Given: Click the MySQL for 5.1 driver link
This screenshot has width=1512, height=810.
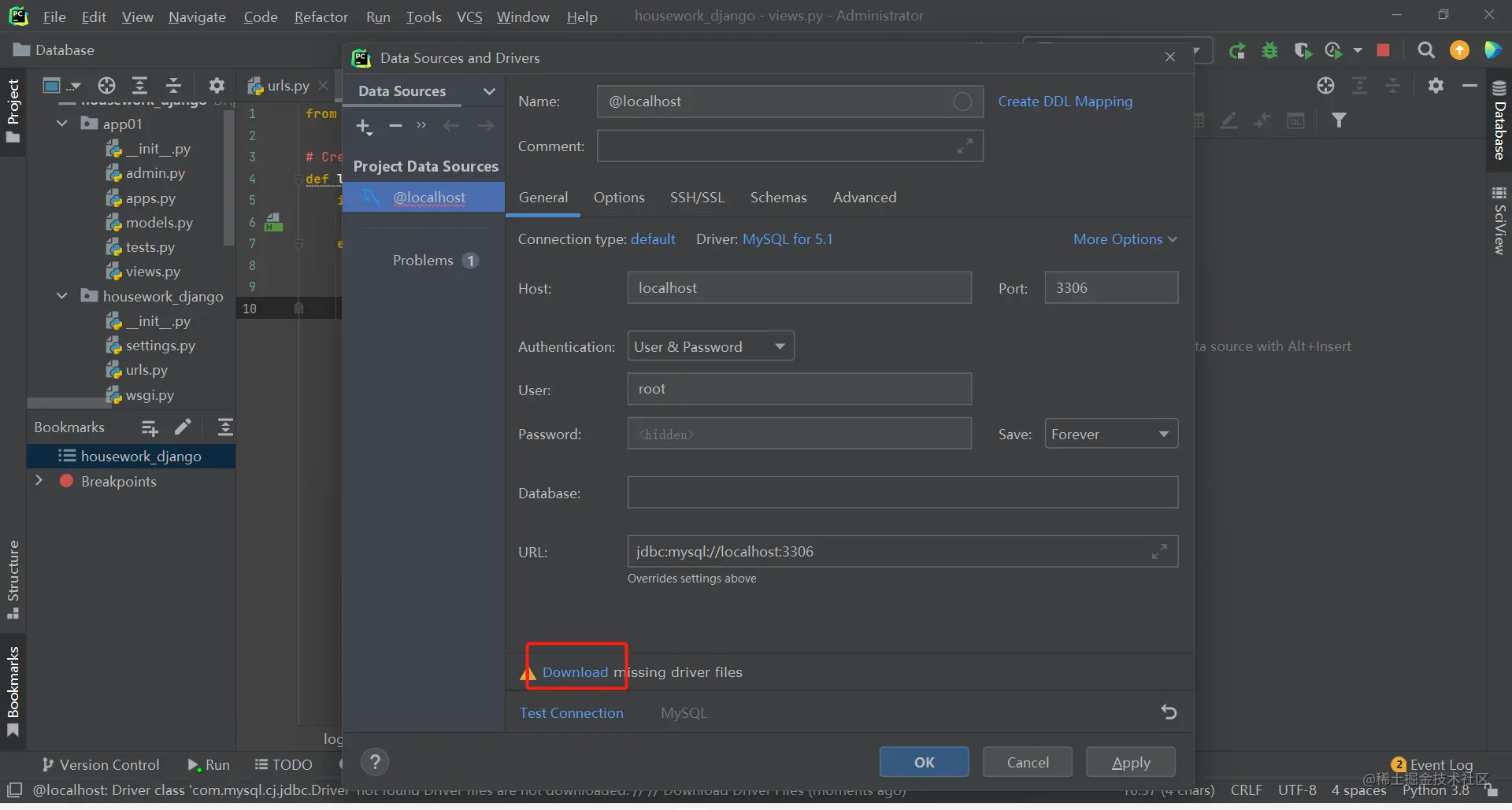Looking at the screenshot, I should click(x=787, y=239).
